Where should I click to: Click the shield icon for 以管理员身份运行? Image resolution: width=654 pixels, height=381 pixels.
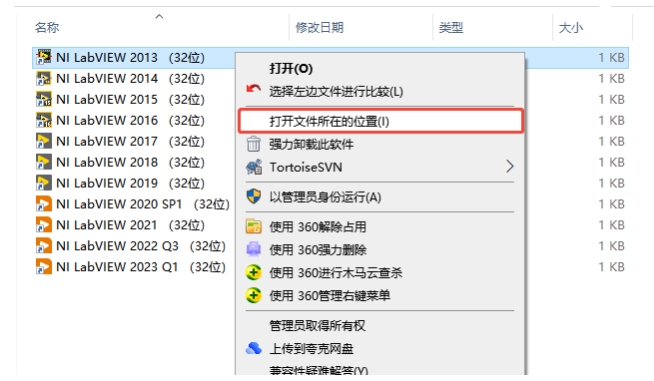(x=254, y=197)
